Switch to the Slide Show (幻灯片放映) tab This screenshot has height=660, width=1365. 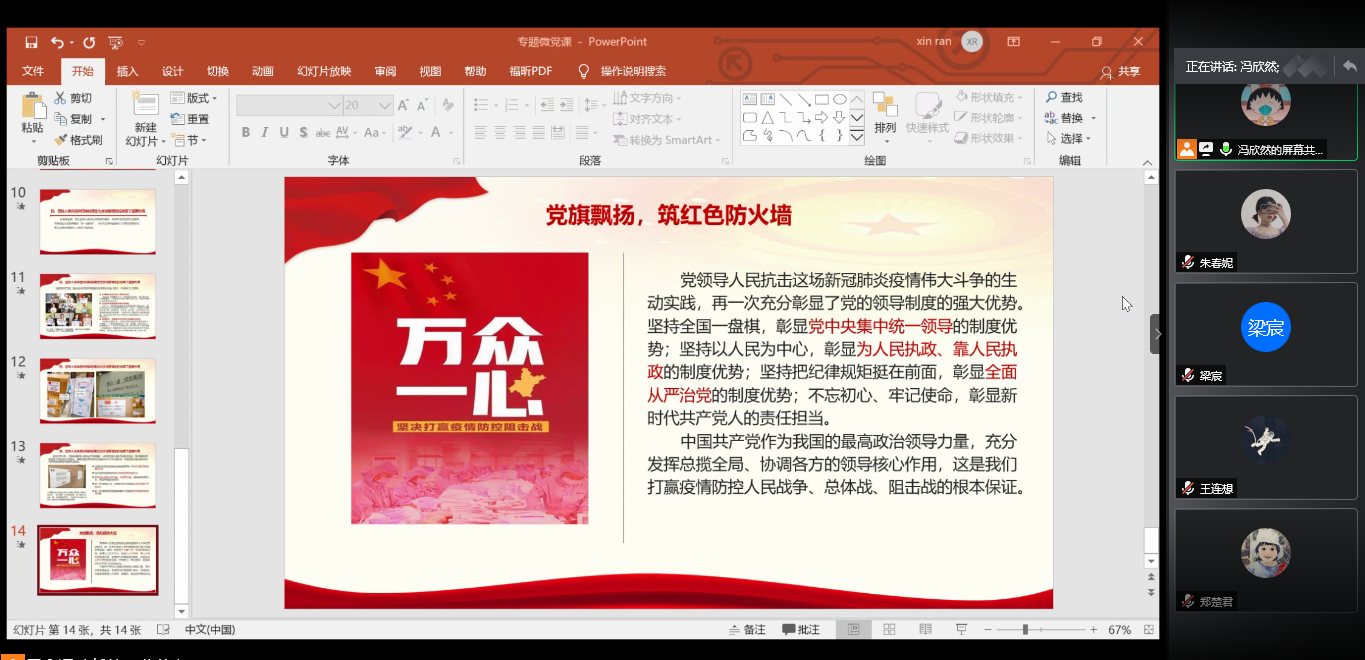(324, 71)
